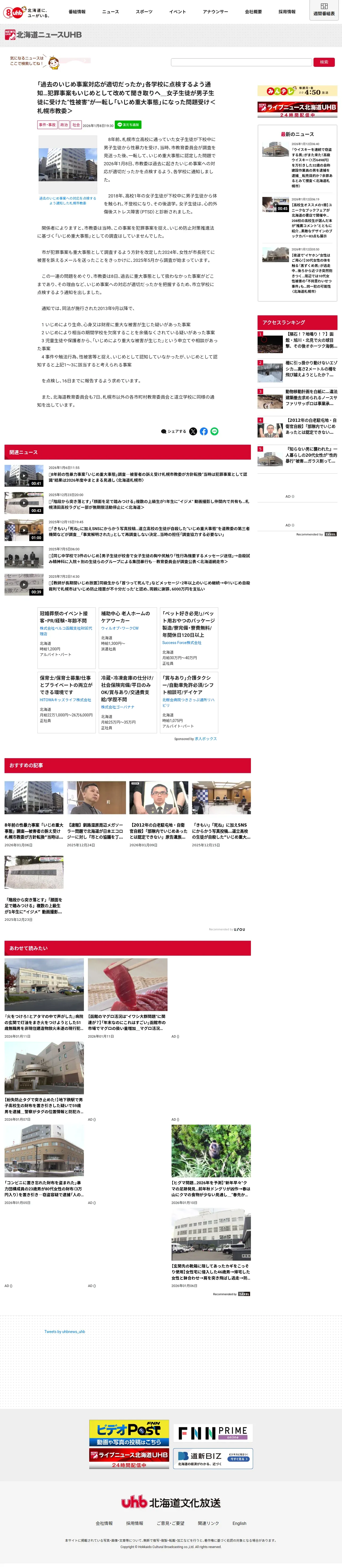Viewport: 342px width, 1568px height.
Task: Open 会社概要 in top navigation
Action: pos(254,11)
